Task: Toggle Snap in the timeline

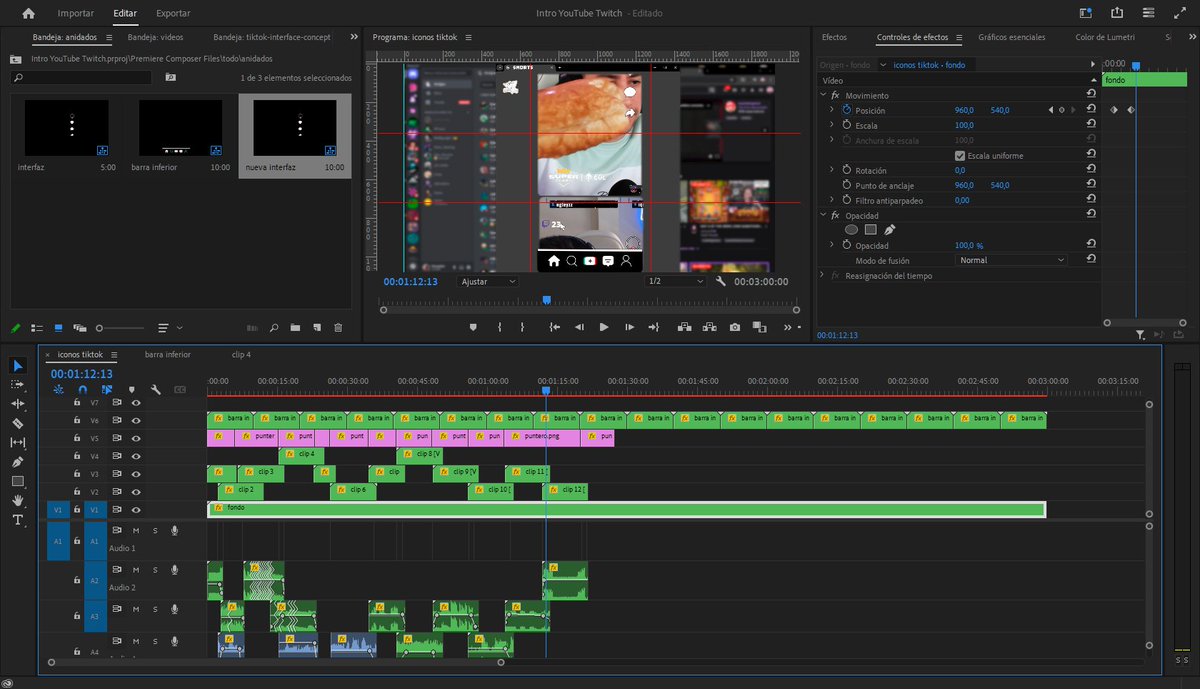Action: tap(82, 389)
